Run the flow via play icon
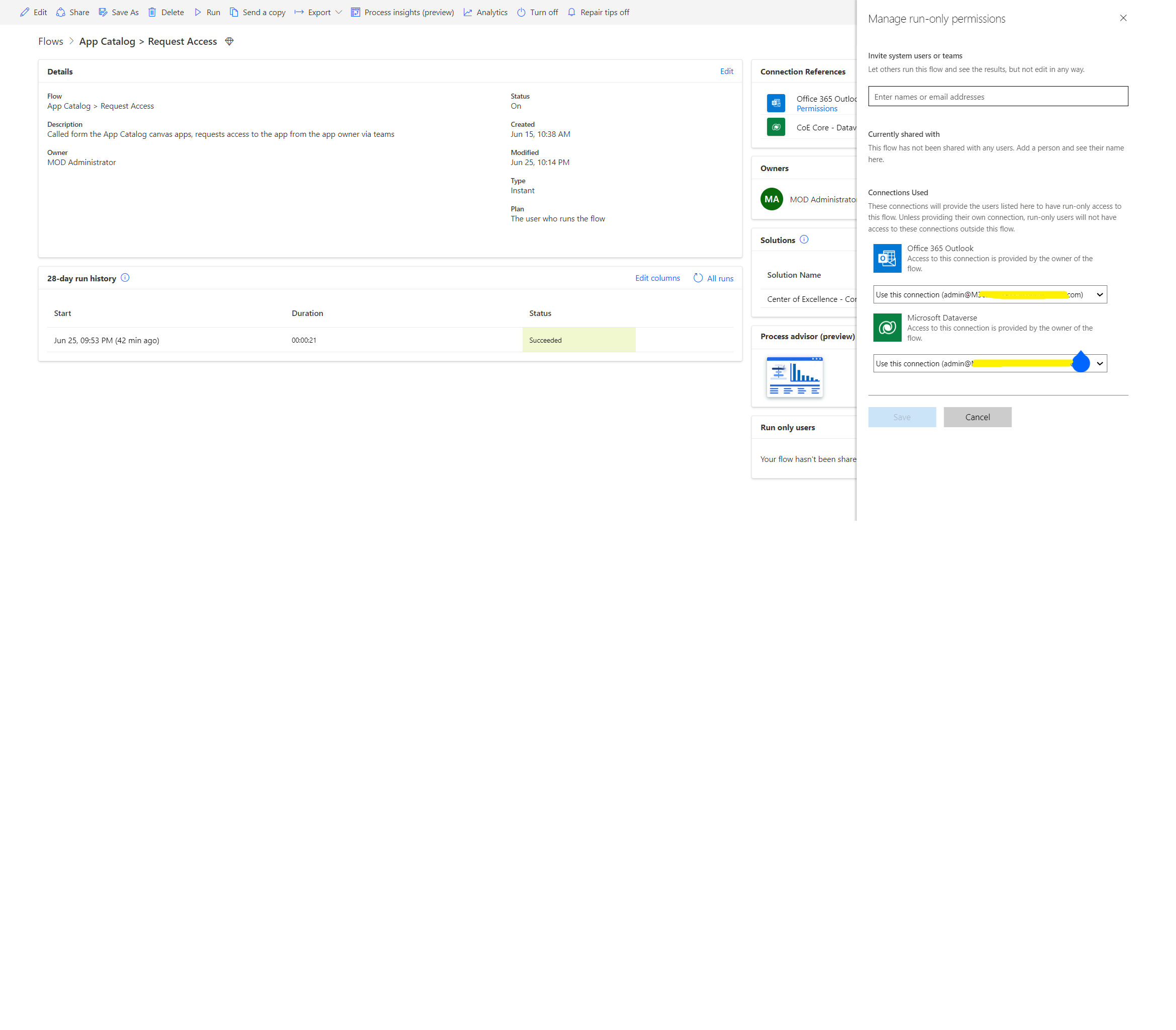This screenshot has height=1030, width=1176. coord(198,12)
